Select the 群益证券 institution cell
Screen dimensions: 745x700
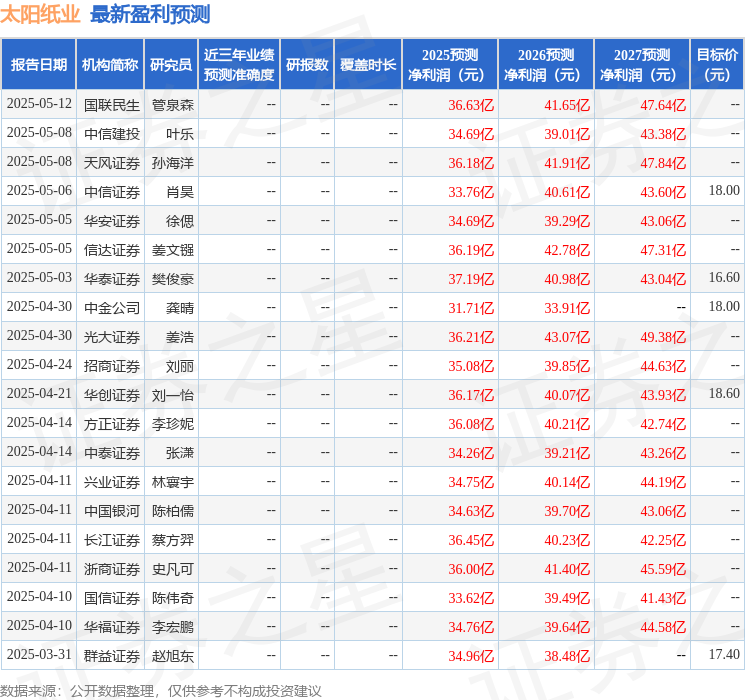(112, 656)
